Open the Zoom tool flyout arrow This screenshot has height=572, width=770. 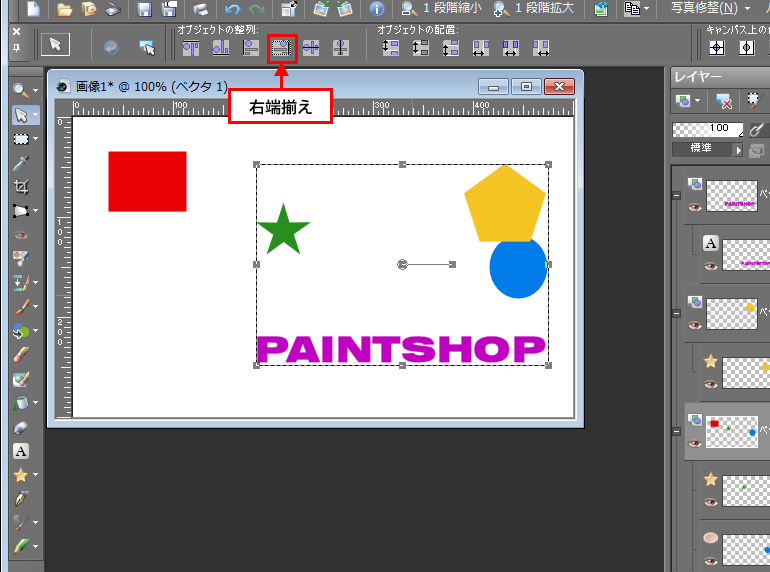click(35, 91)
